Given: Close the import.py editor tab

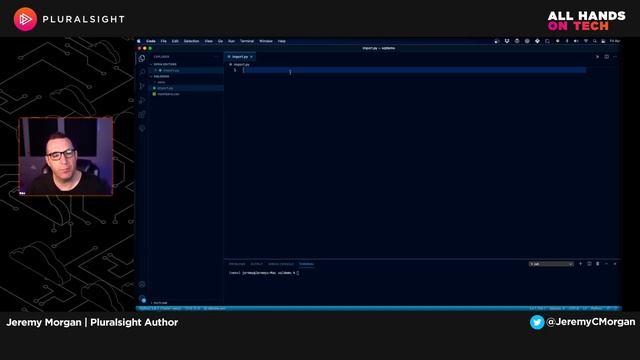Looking at the screenshot, I should pyautogui.click(x=251, y=57).
